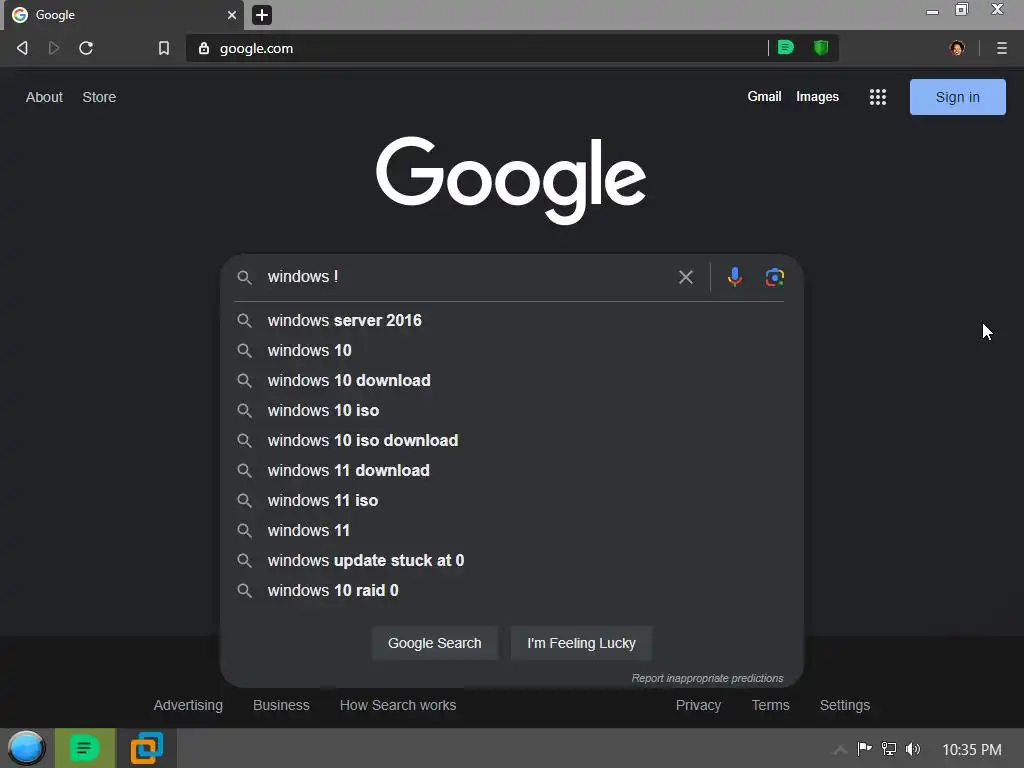Image resolution: width=1024 pixels, height=768 pixels.
Task: Pick the windows 11 download suggestion
Action: click(511, 471)
